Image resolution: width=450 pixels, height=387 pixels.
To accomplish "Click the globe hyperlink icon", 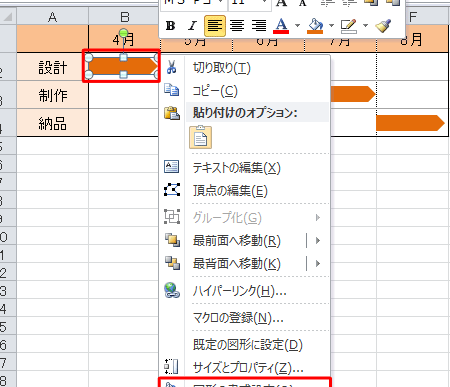I will pyautogui.click(x=172, y=290).
